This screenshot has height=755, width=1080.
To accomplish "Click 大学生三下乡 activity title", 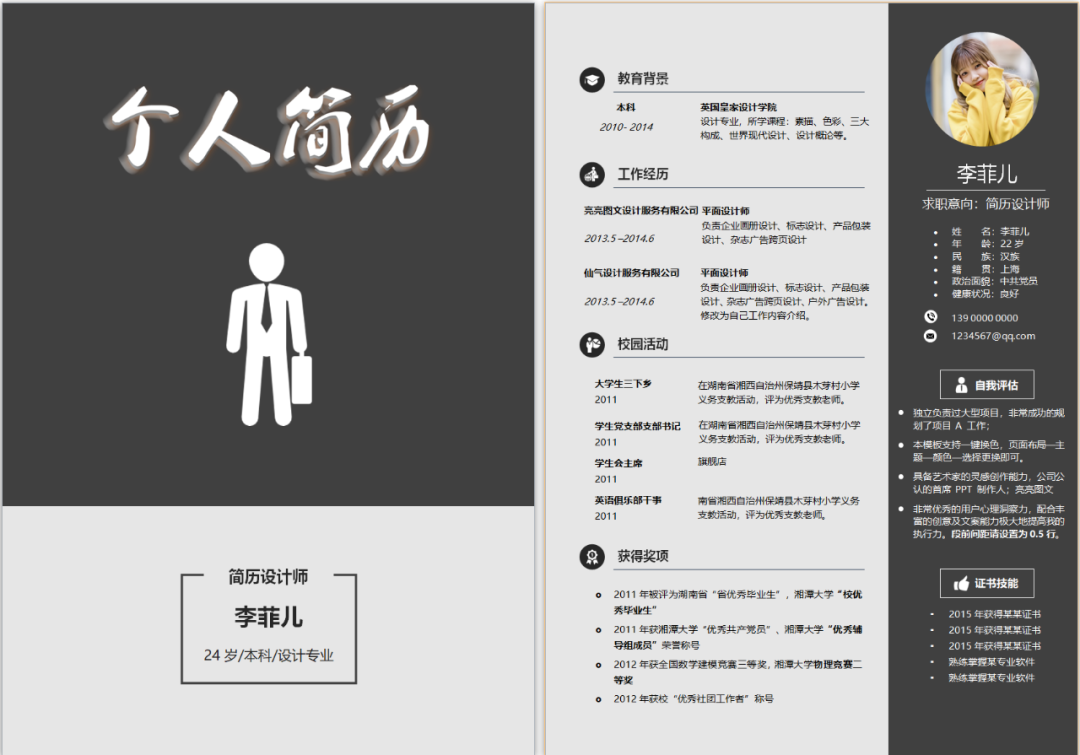I will point(623,384).
